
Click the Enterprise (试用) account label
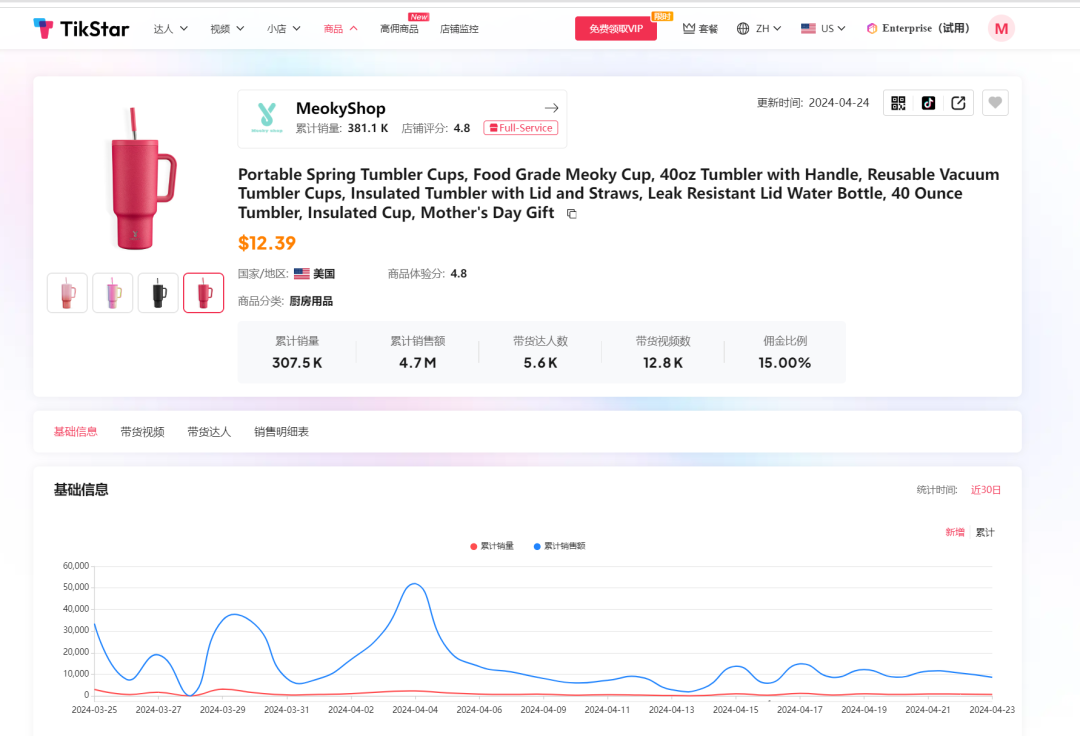pyautogui.click(x=926, y=28)
